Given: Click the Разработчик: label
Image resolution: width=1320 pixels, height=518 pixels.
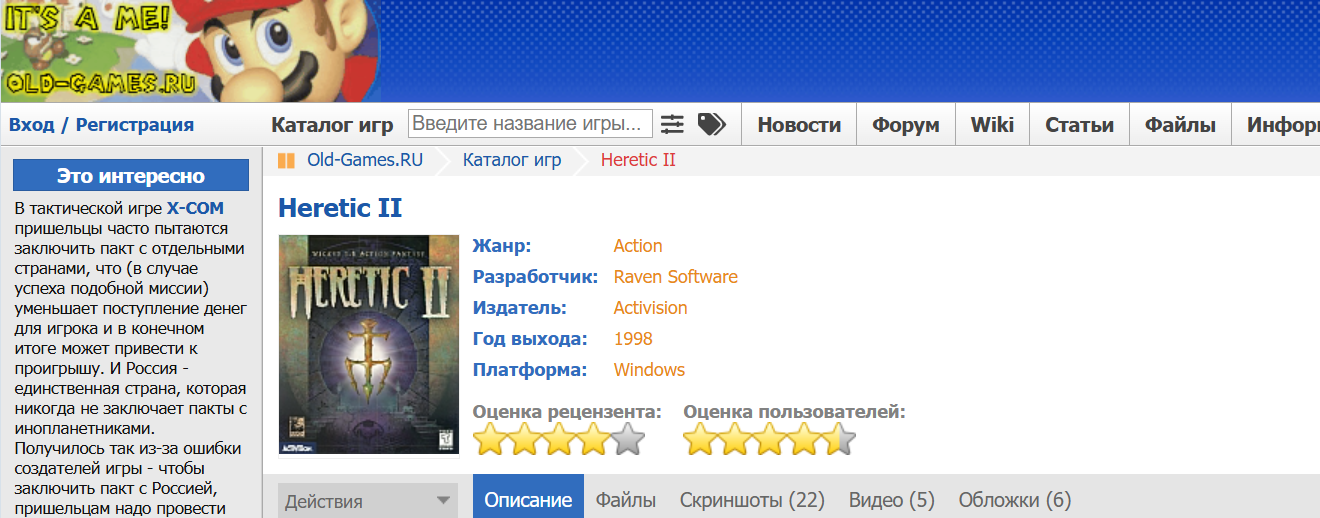Looking at the screenshot, I should click(536, 277).
